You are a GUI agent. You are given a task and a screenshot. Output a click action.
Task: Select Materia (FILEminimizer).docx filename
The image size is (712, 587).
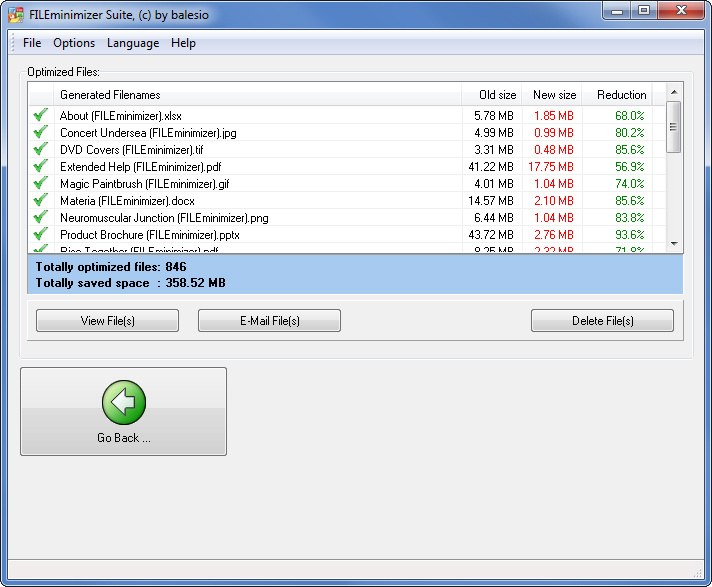[127, 201]
